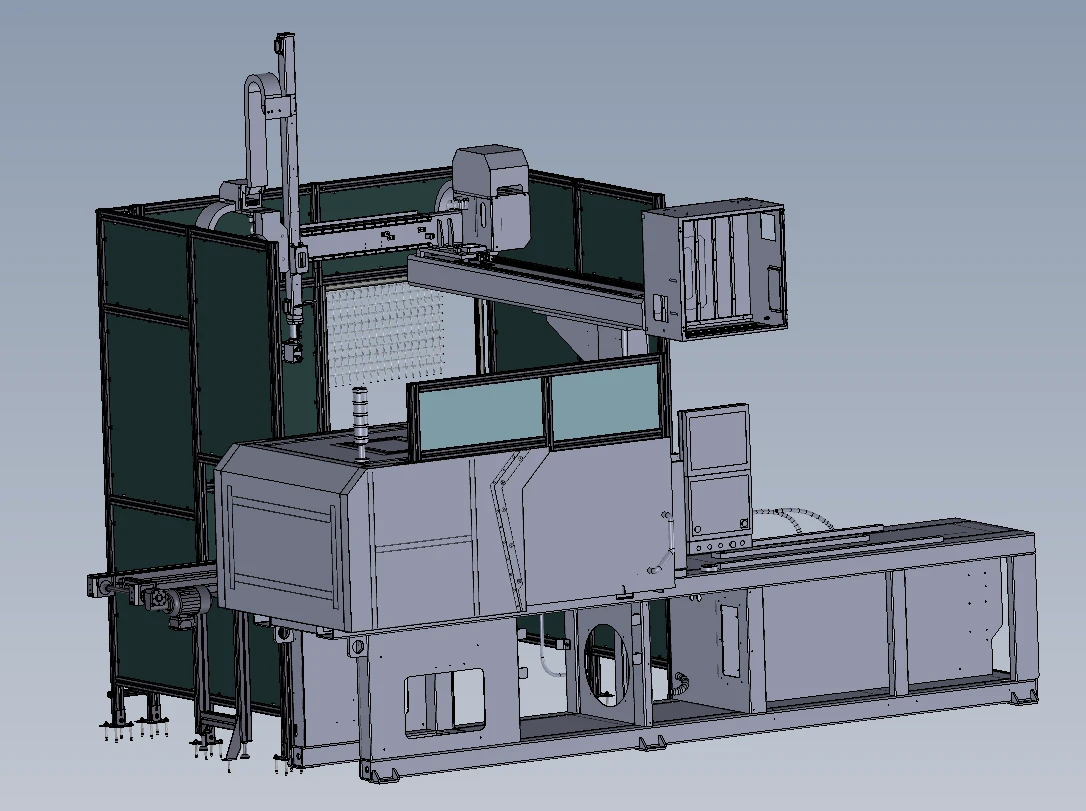Screen dimensions: 1086x811
Task: Select the tall vertical Z-axis robot arm column
Action: tap(290, 173)
